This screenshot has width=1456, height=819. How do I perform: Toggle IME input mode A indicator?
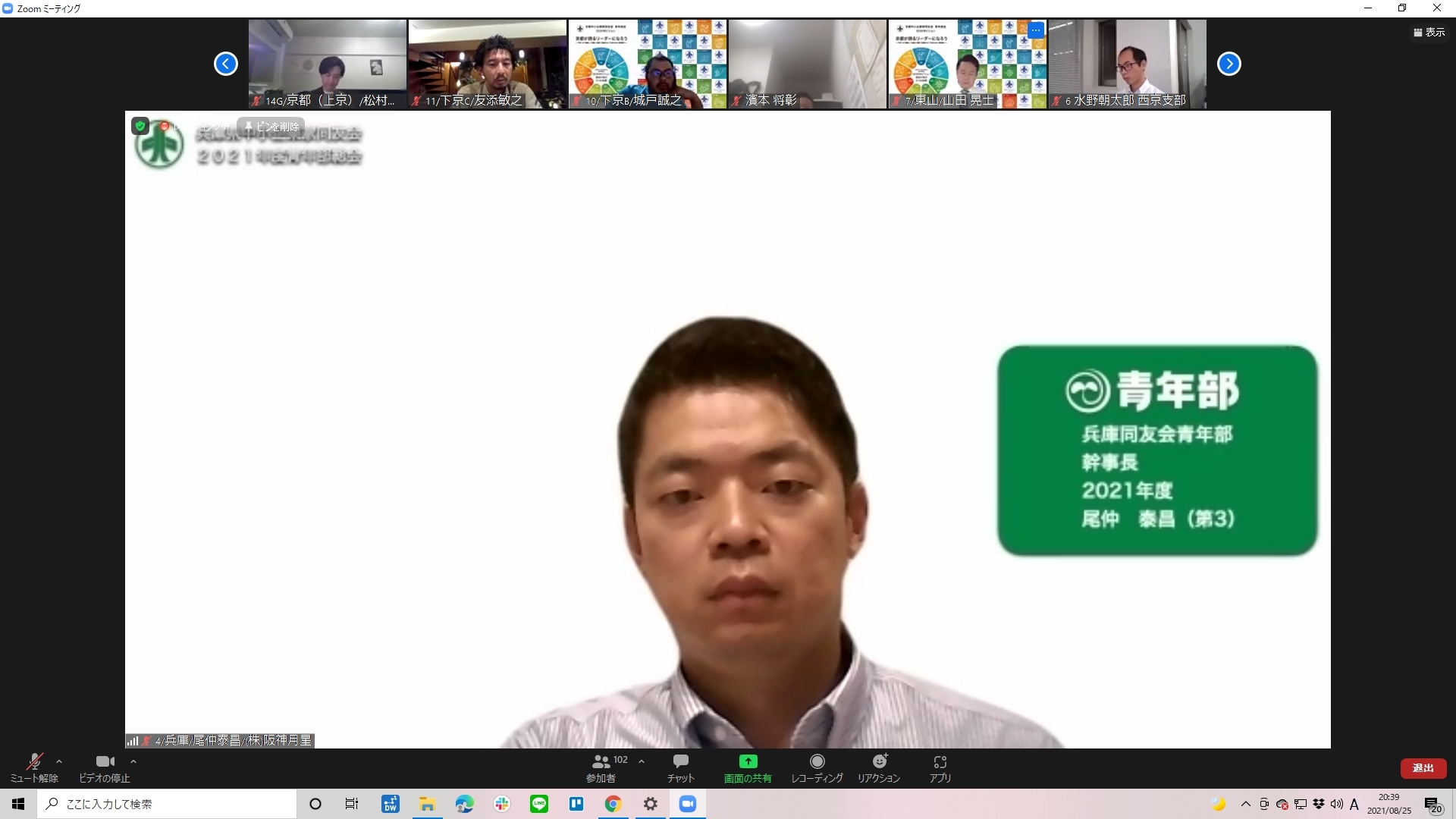point(1354,804)
